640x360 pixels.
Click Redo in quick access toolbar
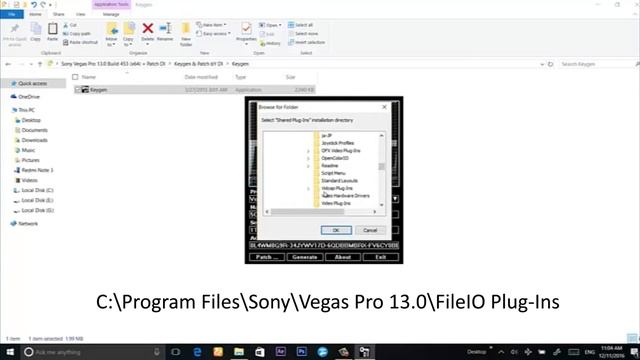(x=43, y=5)
